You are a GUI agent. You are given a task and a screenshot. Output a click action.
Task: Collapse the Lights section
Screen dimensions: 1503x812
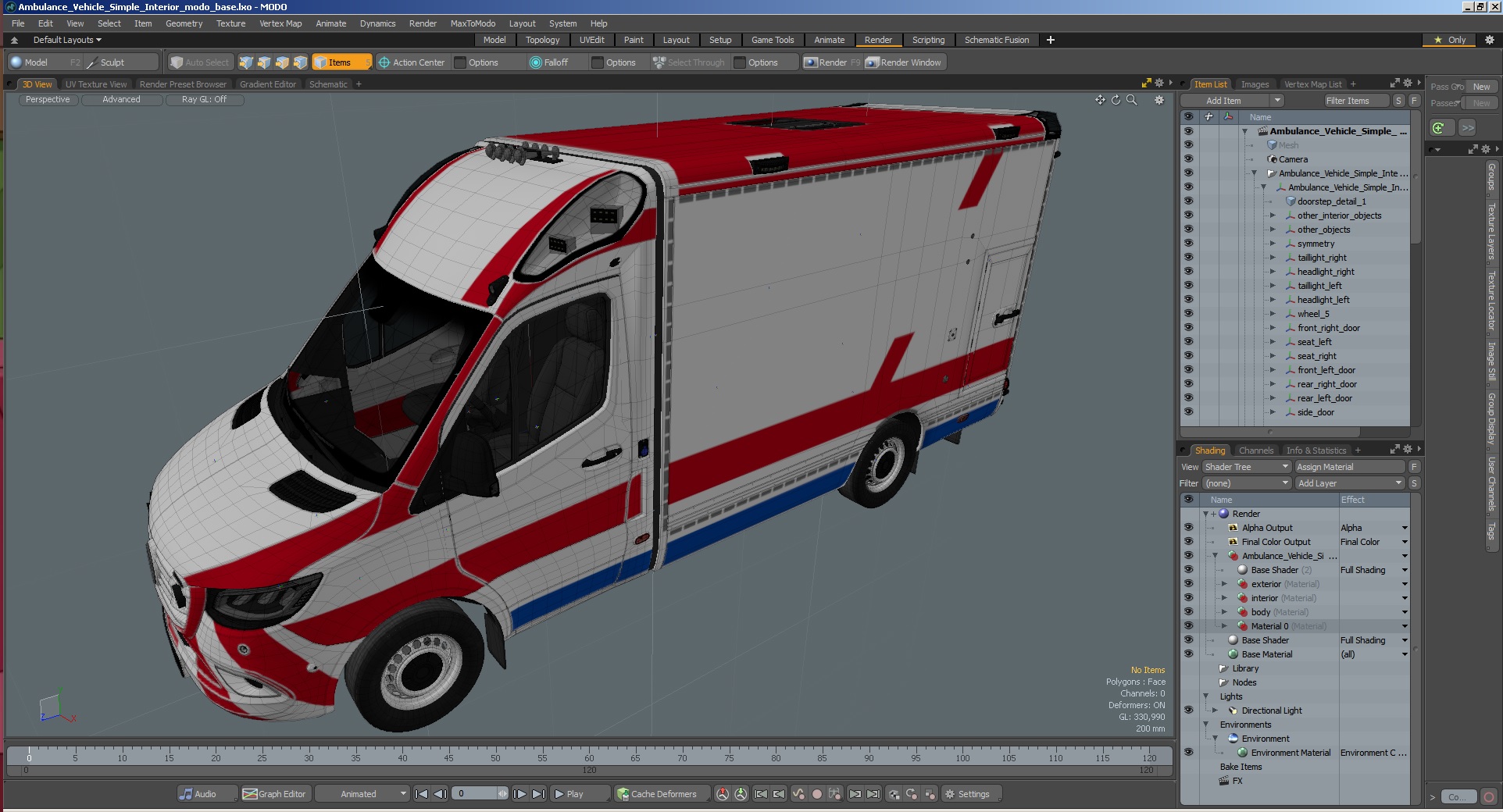1206,696
